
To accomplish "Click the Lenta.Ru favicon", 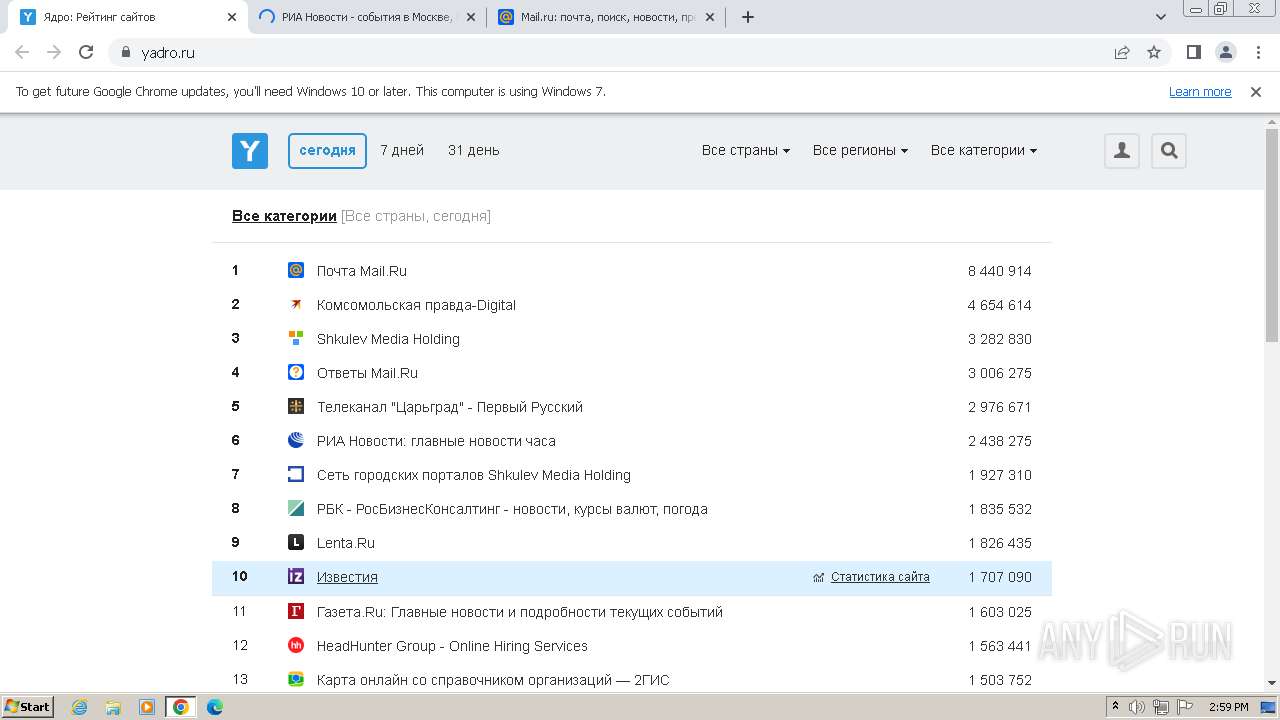I will 296,542.
